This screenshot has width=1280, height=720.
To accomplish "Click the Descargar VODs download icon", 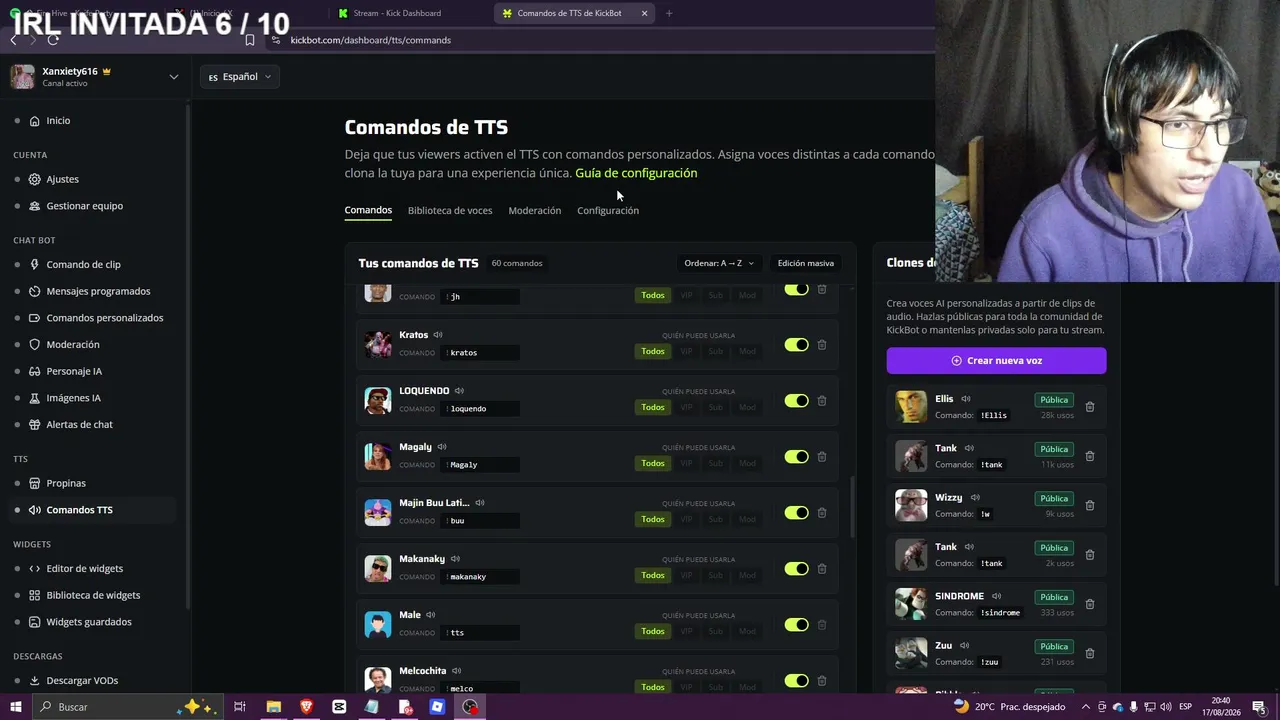I will pyautogui.click(x=34, y=681).
